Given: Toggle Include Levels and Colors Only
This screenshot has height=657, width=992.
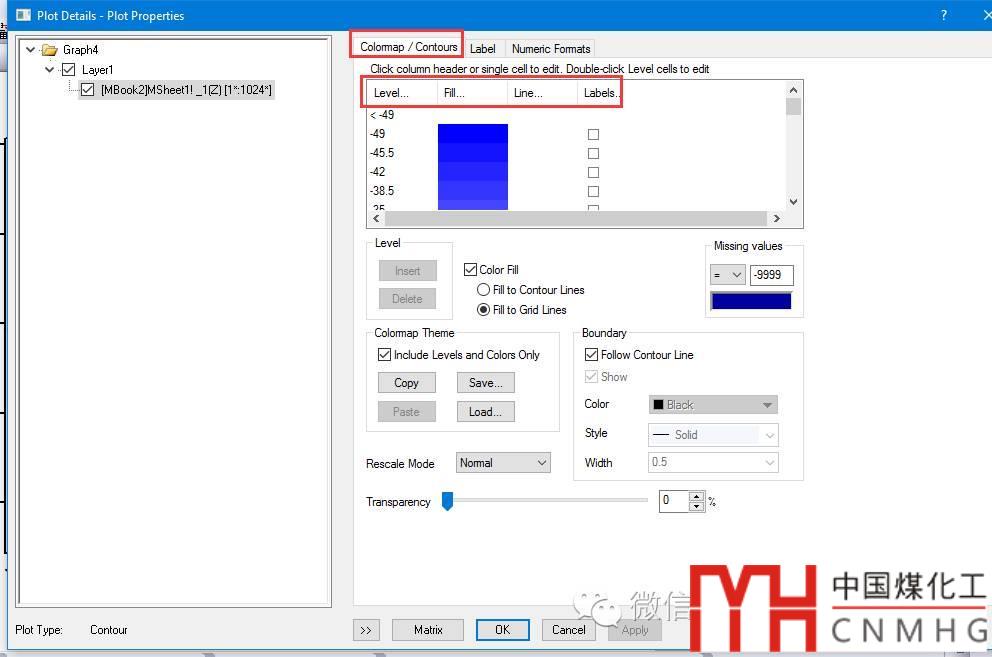Looking at the screenshot, I should click(384, 354).
